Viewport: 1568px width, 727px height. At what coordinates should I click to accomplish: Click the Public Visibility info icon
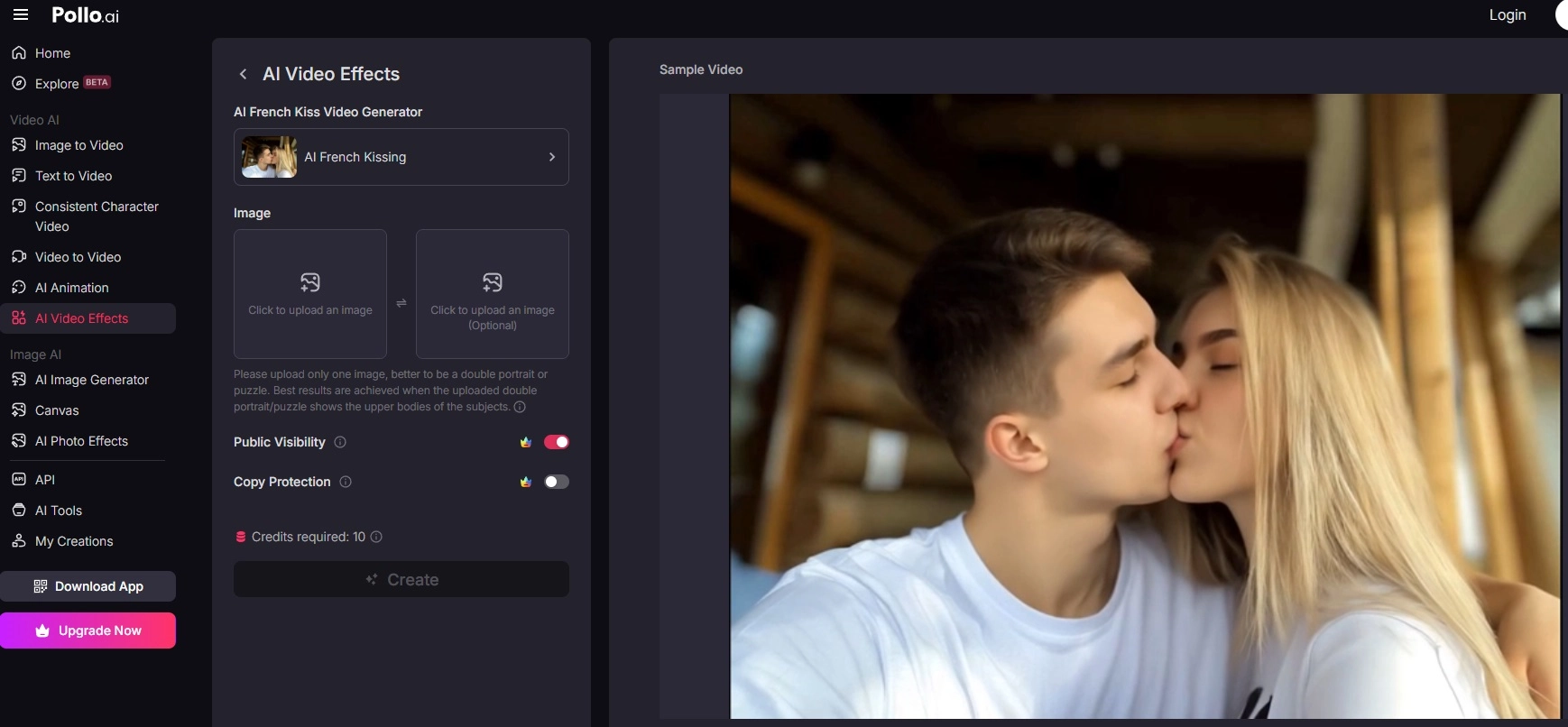coord(340,442)
